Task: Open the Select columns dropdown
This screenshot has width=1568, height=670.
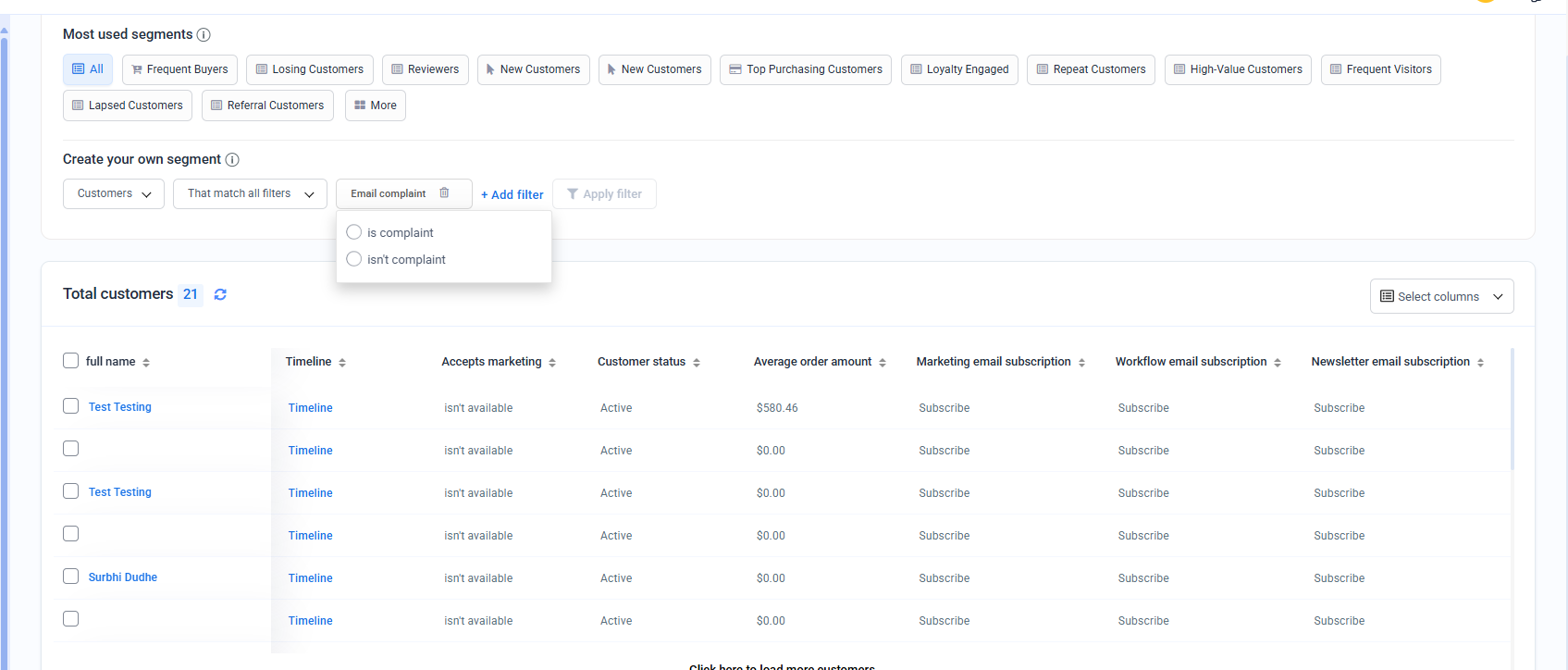Action: pos(1440,296)
